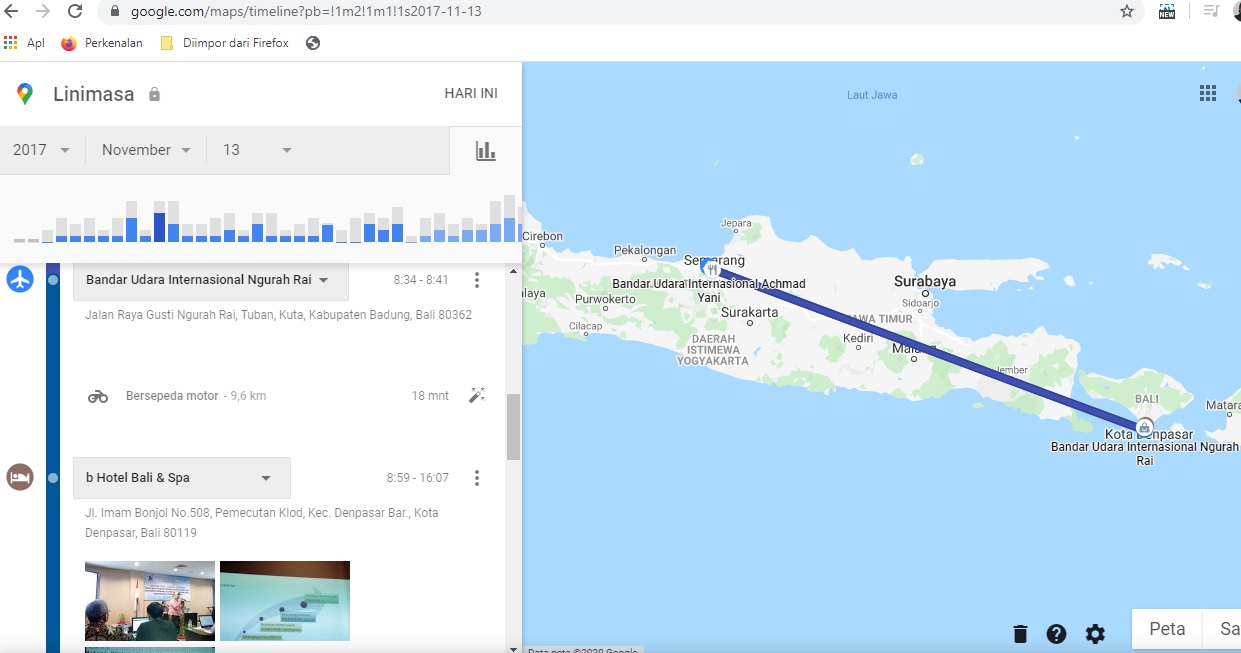Click the bar chart statistics icon
This screenshot has height=653, width=1241.
click(x=485, y=150)
